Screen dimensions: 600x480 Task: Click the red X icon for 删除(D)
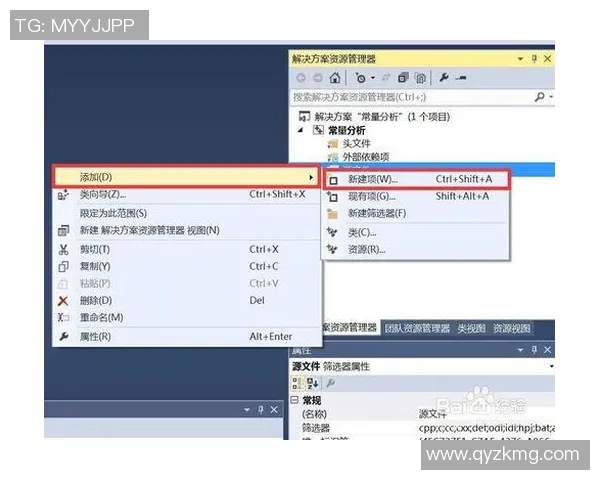point(63,301)
